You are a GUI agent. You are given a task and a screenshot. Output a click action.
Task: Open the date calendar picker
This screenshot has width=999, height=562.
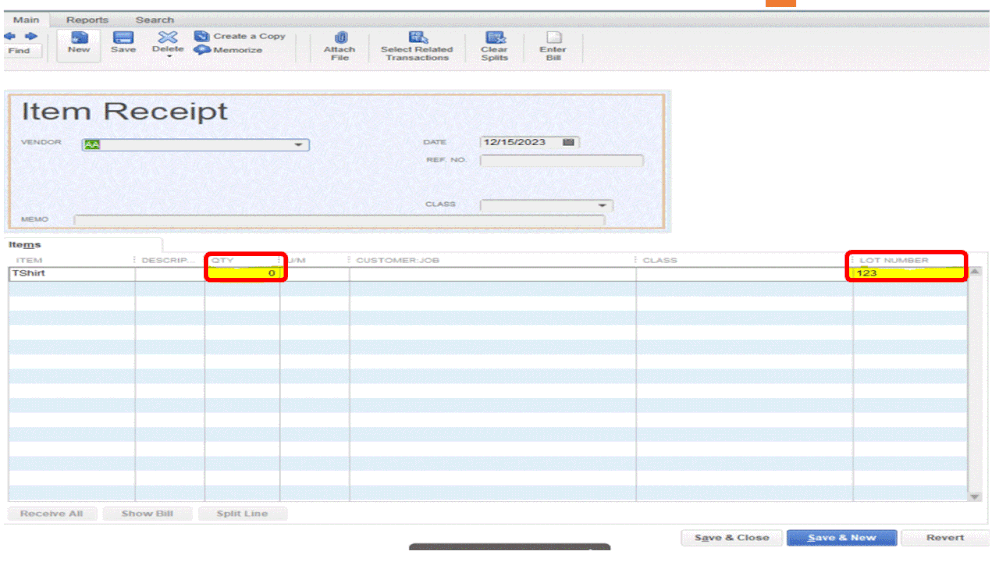568,142
